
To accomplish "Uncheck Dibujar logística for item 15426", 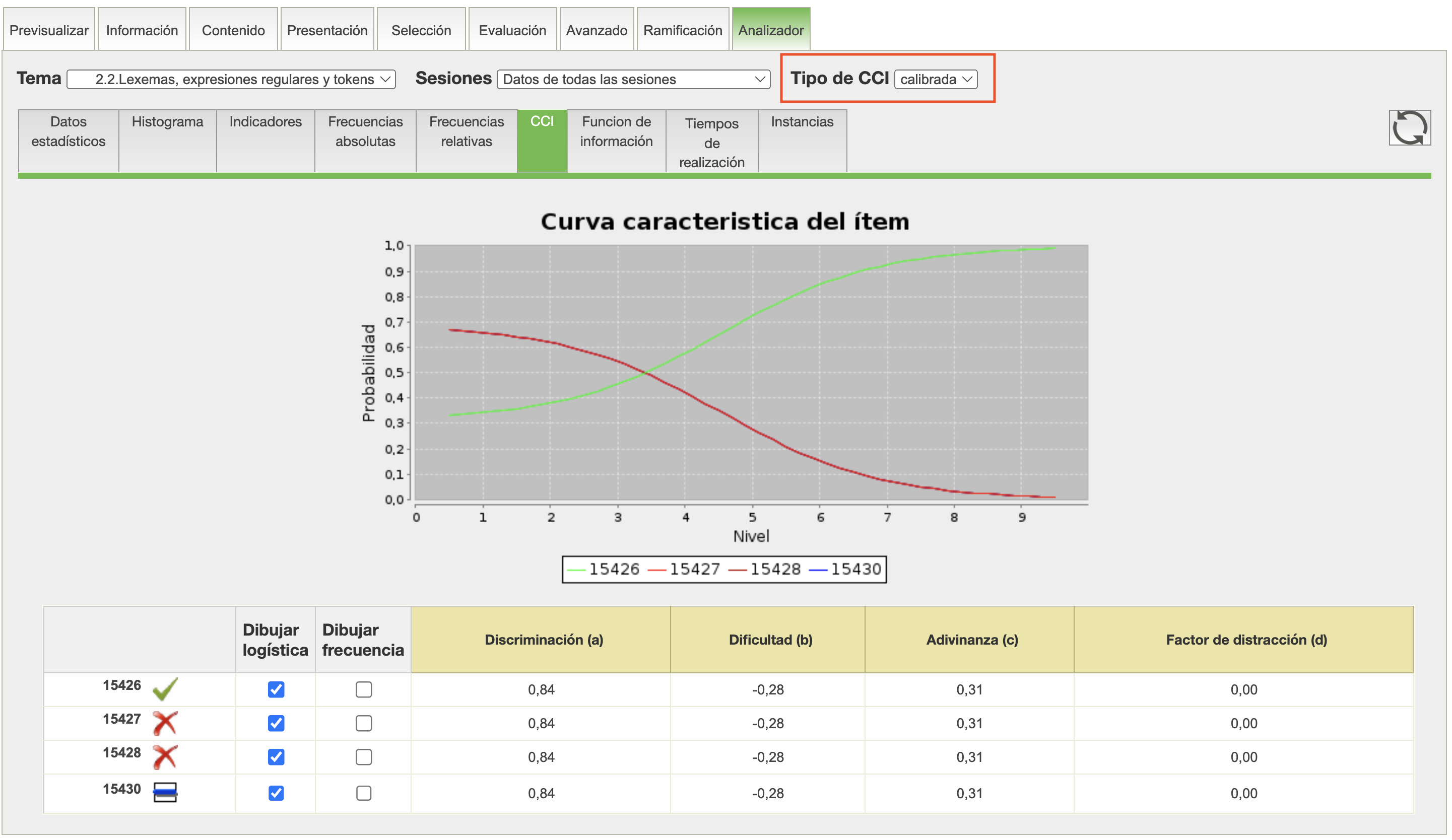I will (276, 689).
